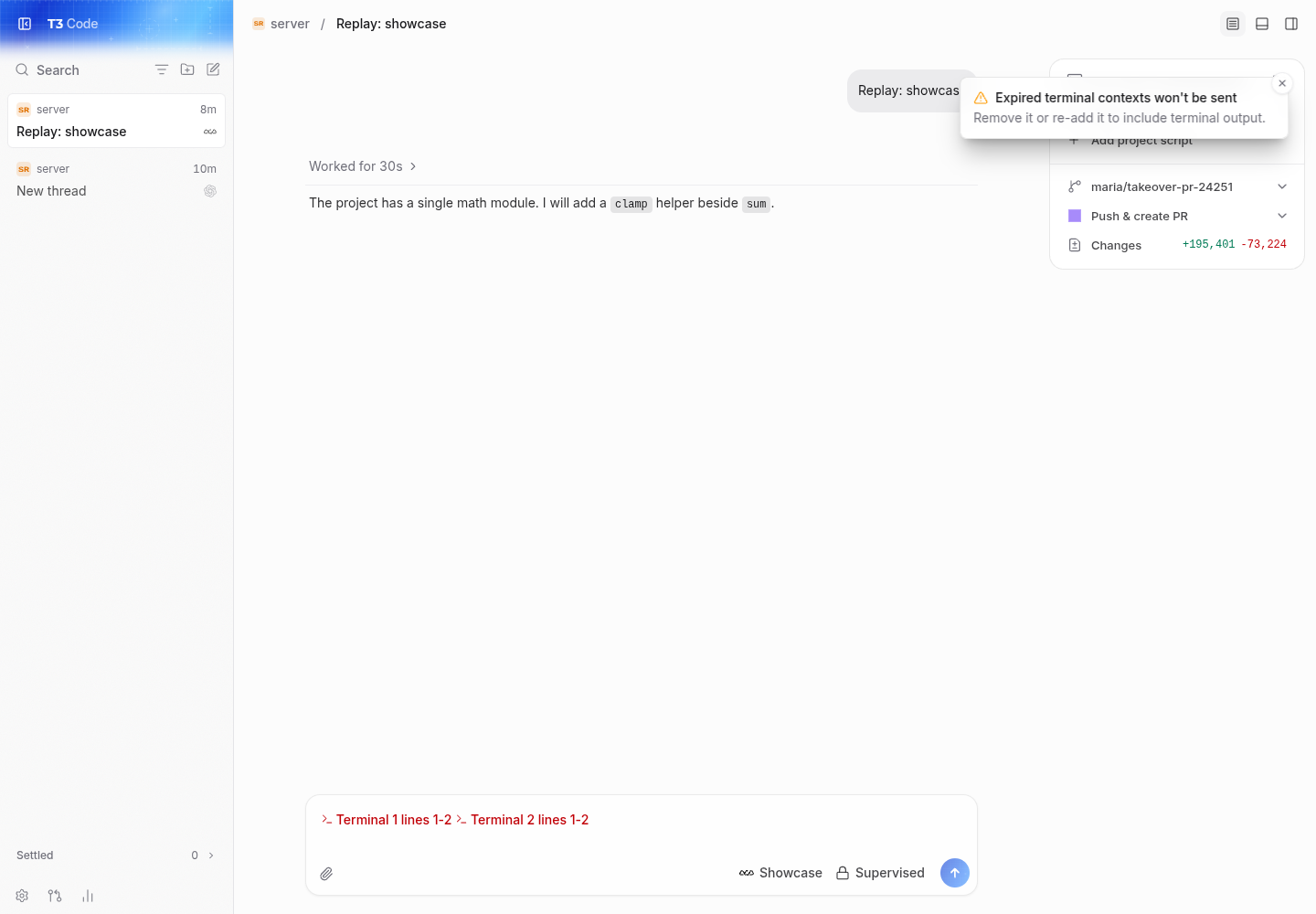Toggle the bottom terminal panel
Screen dimensions: 1316x914
pyautogui.click(x=1262, y=24)
